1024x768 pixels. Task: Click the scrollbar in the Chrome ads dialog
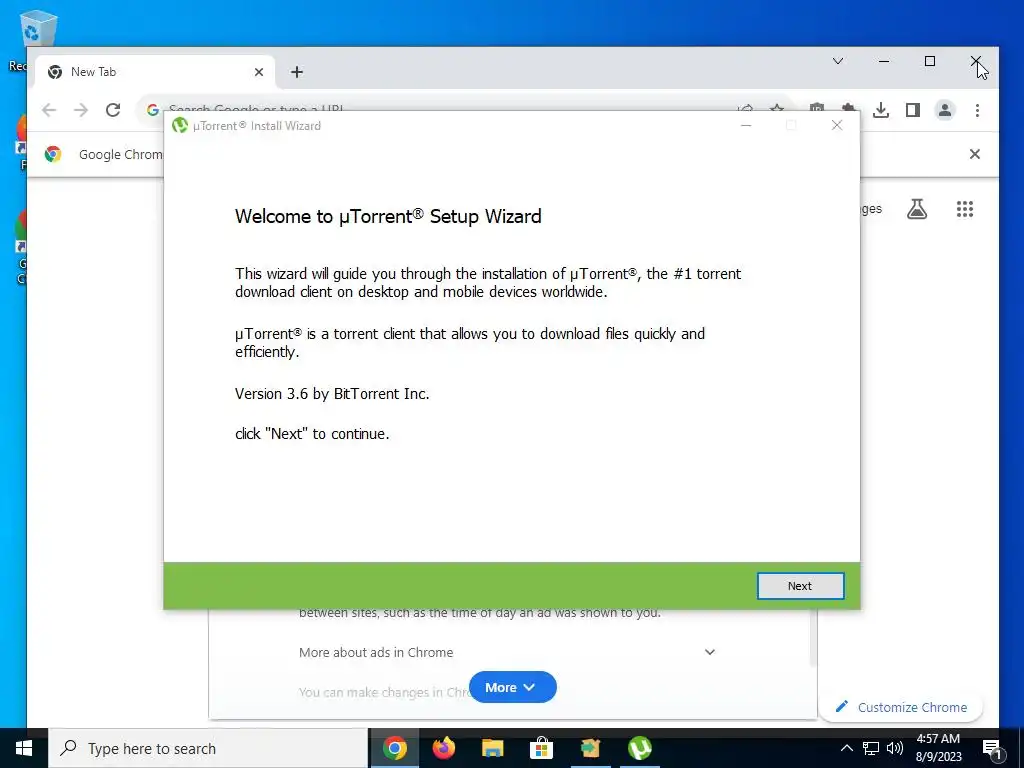813,639
